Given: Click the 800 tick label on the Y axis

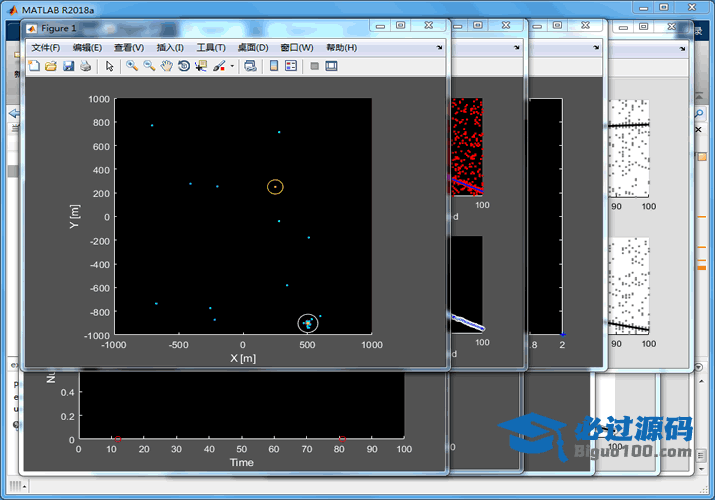Looking at the screenshot, I should pos(101,123).
